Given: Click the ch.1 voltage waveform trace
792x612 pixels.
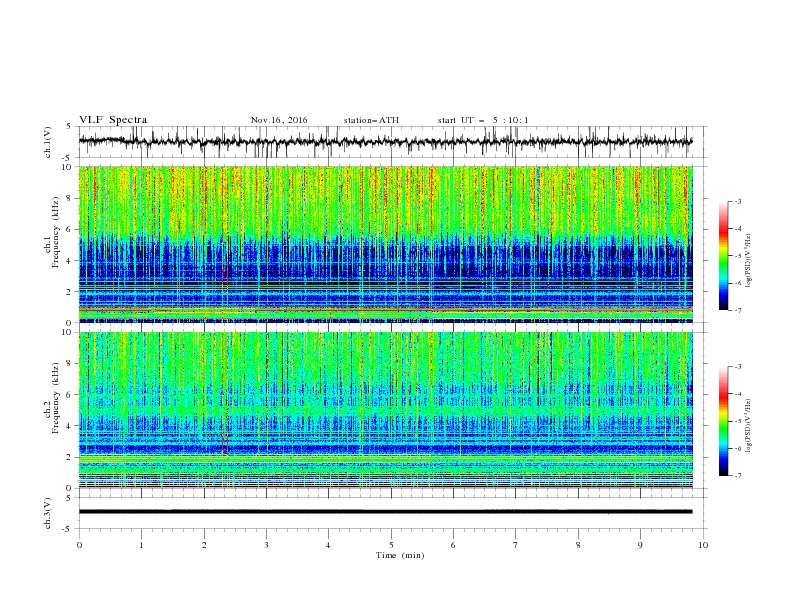Looking at the screenshot, I should tap(386, 142).
